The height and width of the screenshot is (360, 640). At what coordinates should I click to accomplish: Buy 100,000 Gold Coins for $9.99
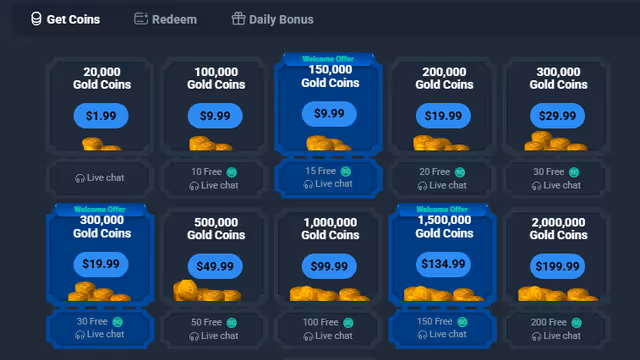(215, 116)
